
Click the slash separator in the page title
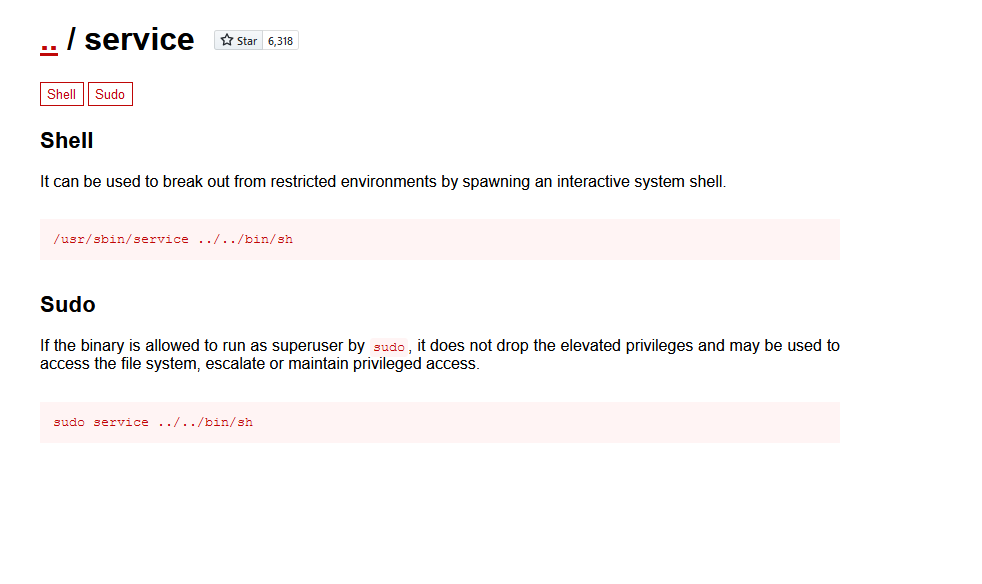click(x=71, y=40)
